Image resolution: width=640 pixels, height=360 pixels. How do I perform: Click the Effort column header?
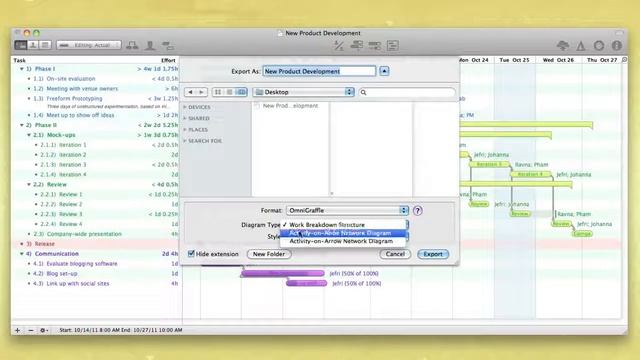(168, 60)
